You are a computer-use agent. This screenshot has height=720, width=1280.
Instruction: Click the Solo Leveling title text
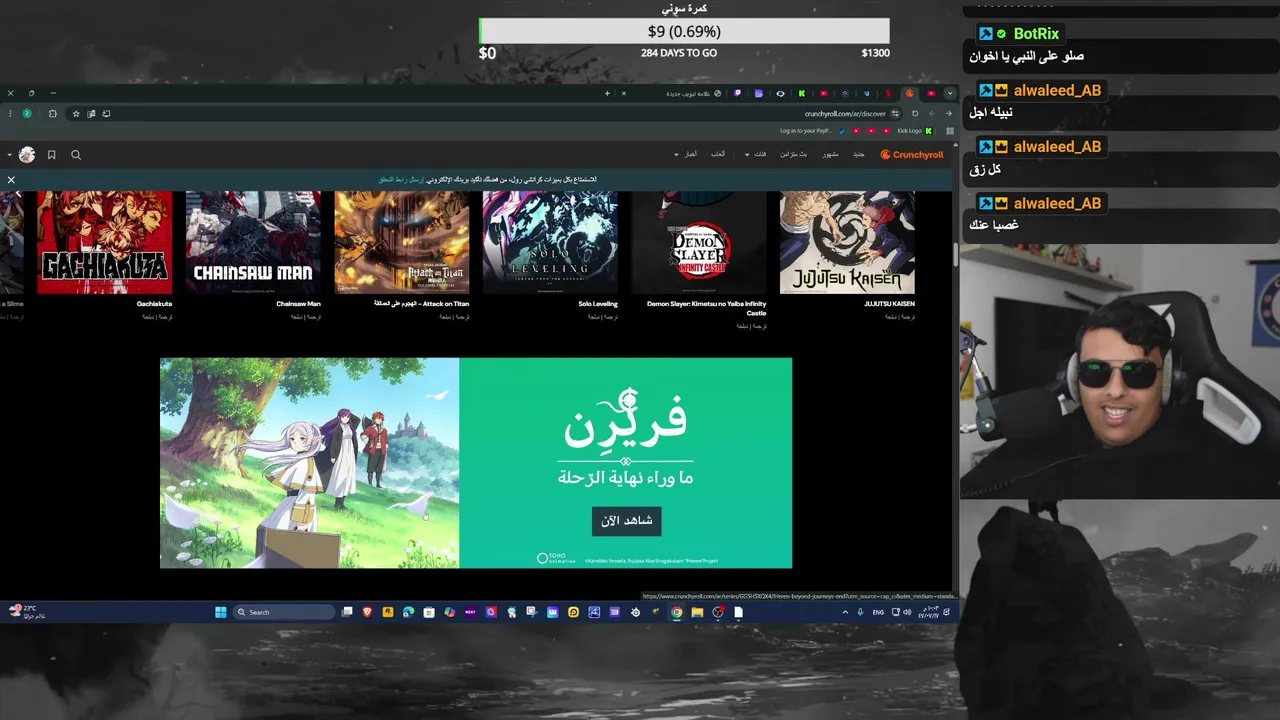[598, 304]
